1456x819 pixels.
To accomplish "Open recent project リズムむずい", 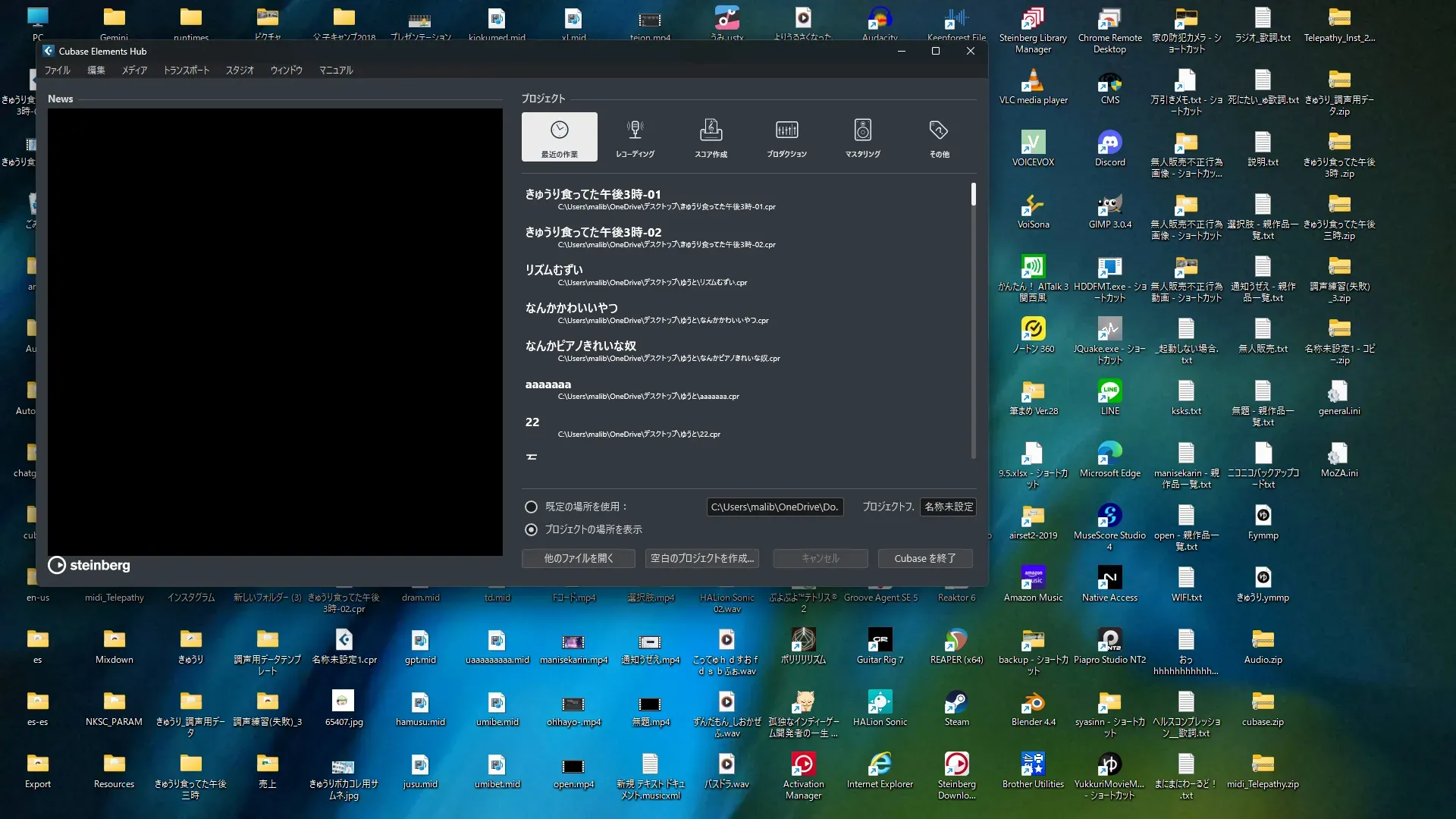I will (x=554, y=270).
